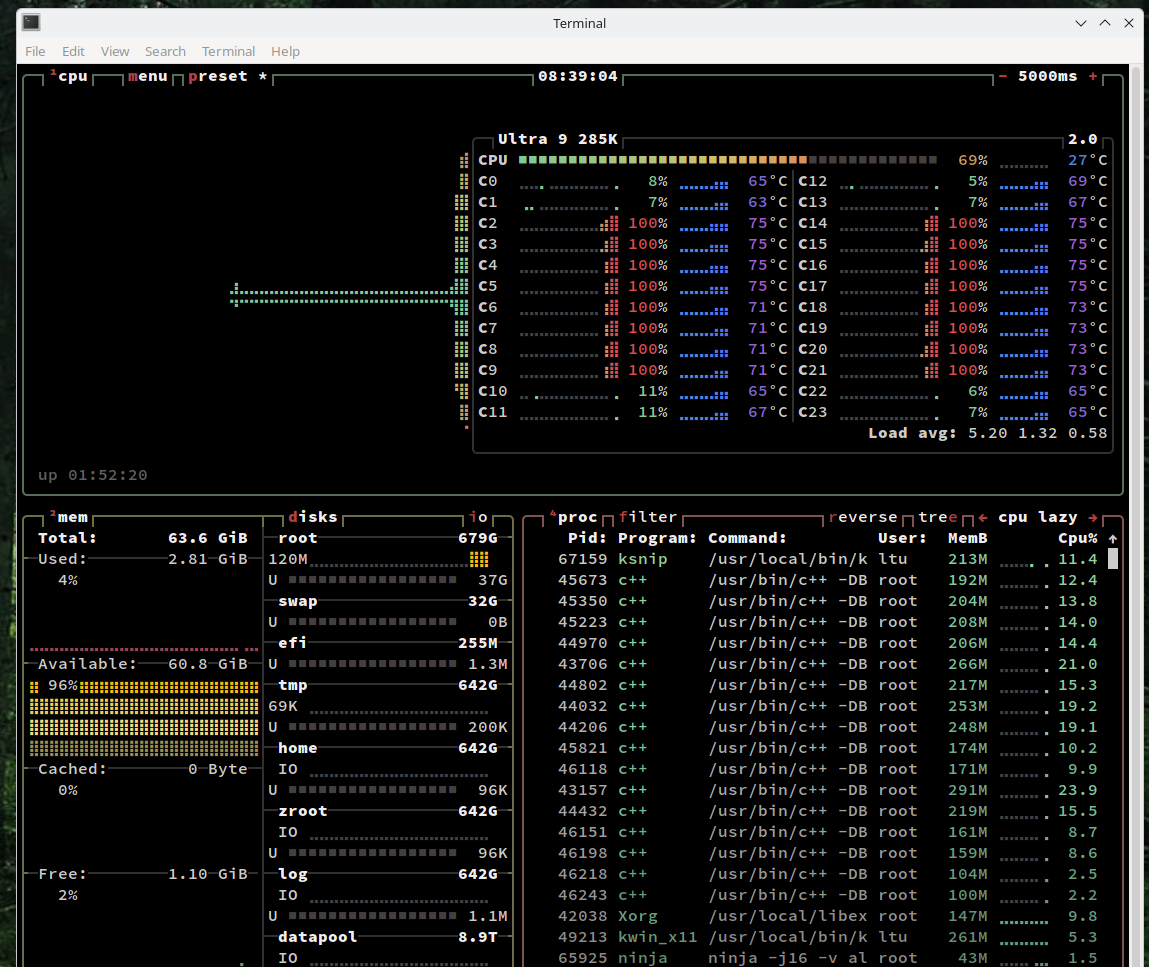Click the process list scroll-up arrow
Viewport: 1149px width, 967px height.
click(1113, 538)
